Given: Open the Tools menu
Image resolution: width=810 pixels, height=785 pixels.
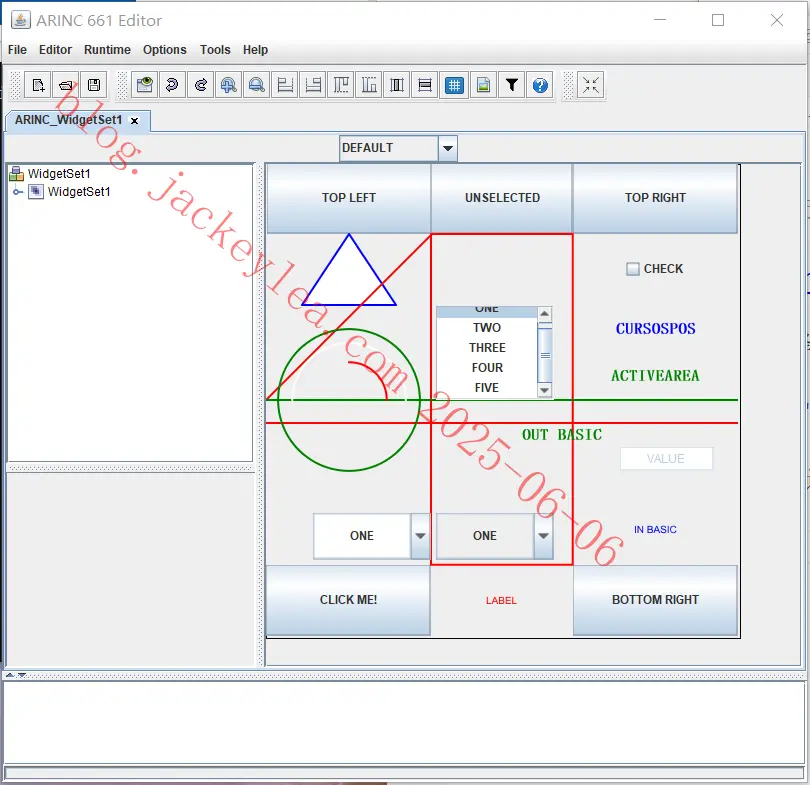Looking at the screenshot, I should tap(215, 50).
